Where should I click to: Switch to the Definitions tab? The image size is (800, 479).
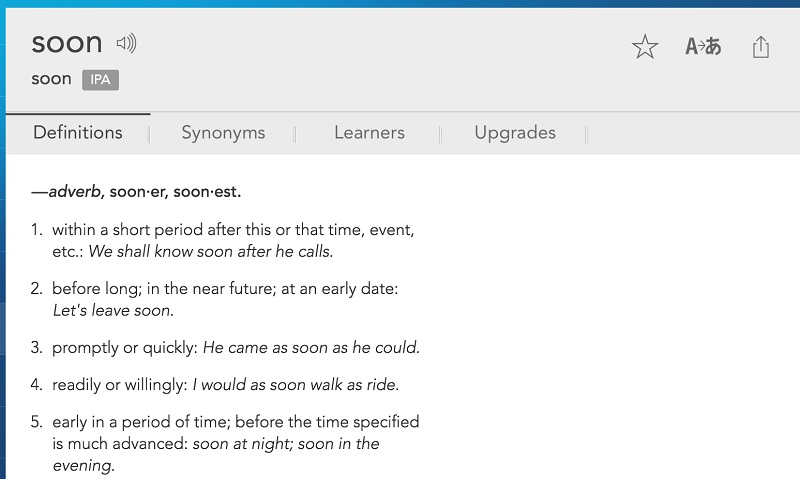78,133
